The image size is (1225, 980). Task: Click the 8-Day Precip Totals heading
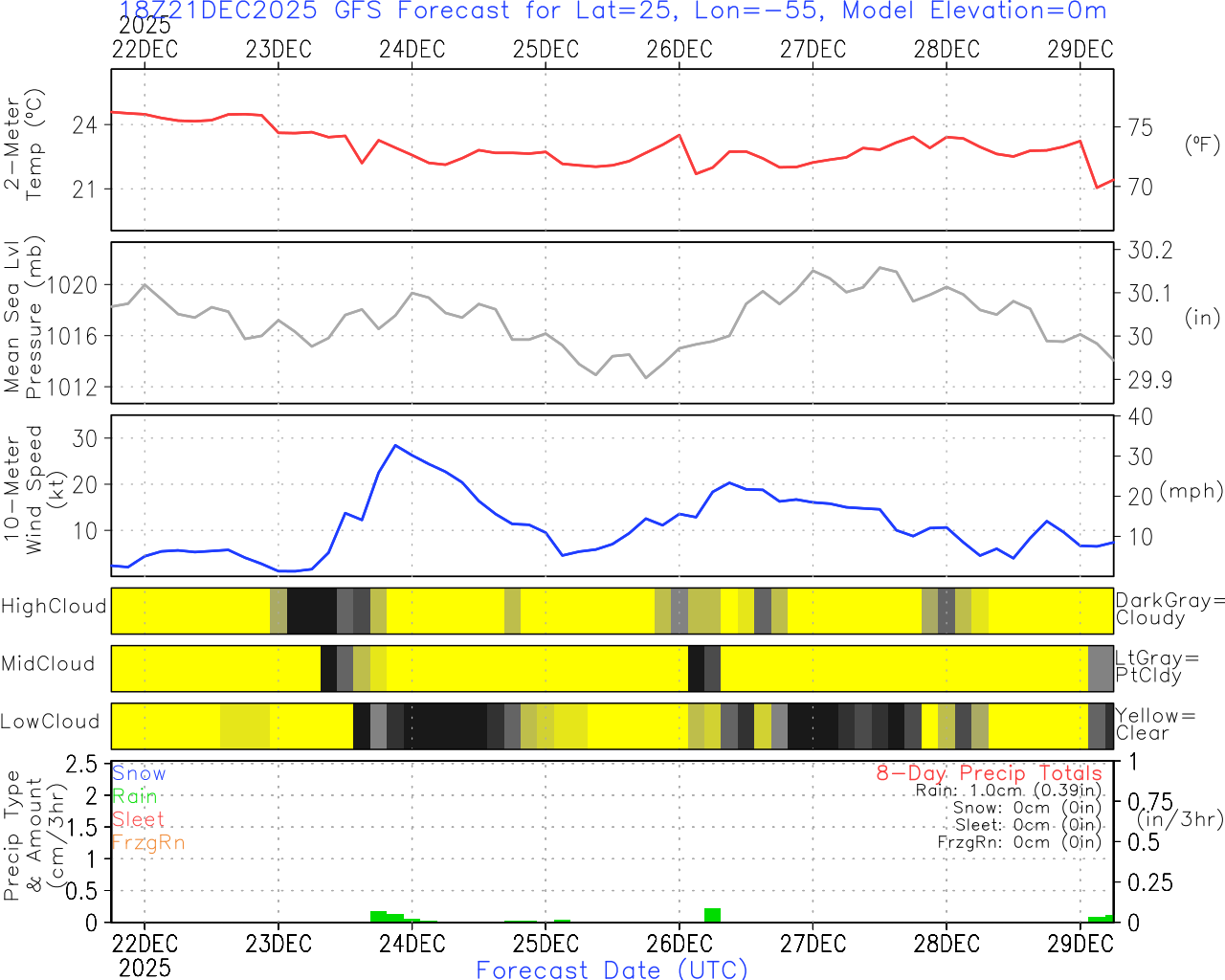pos(989,773)
